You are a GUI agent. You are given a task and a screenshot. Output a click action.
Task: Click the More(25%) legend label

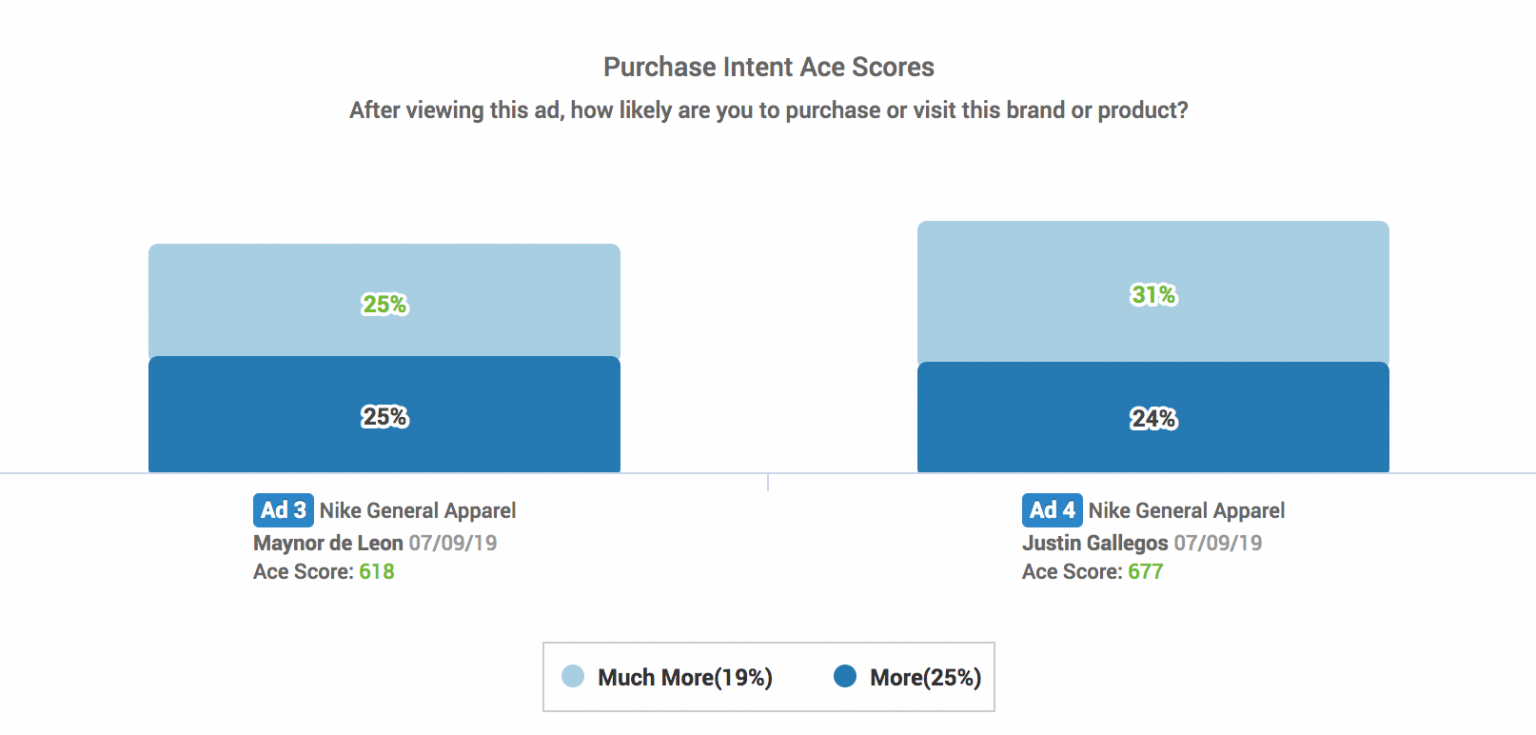(925, 678)
